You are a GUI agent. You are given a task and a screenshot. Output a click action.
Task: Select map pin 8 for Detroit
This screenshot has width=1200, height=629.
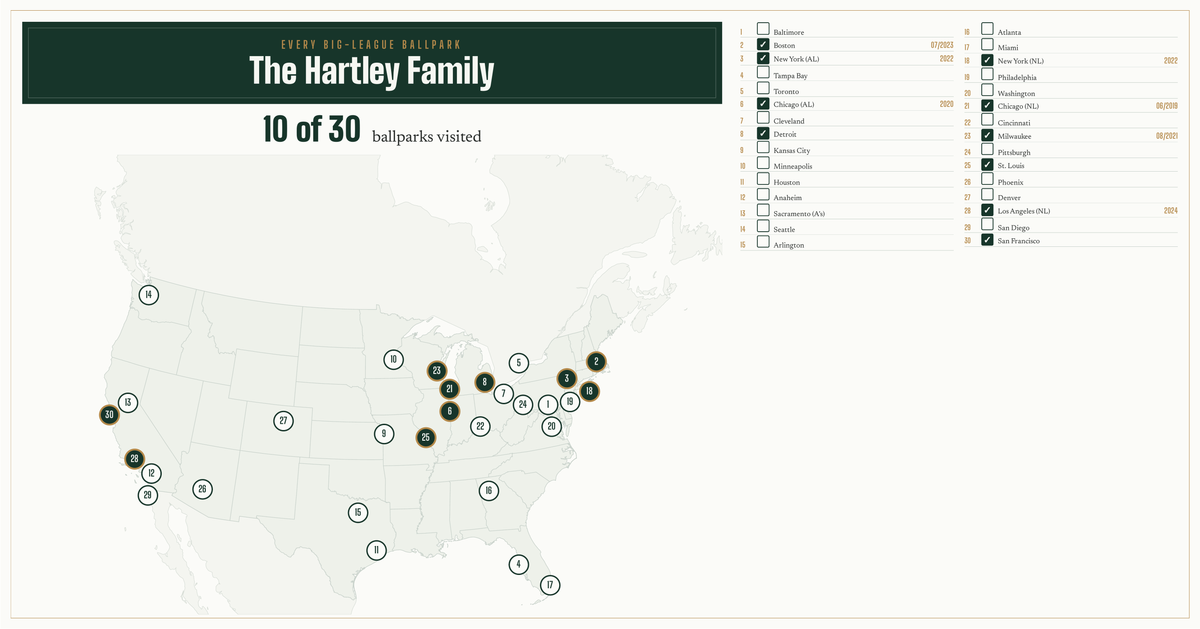point(484,382)
